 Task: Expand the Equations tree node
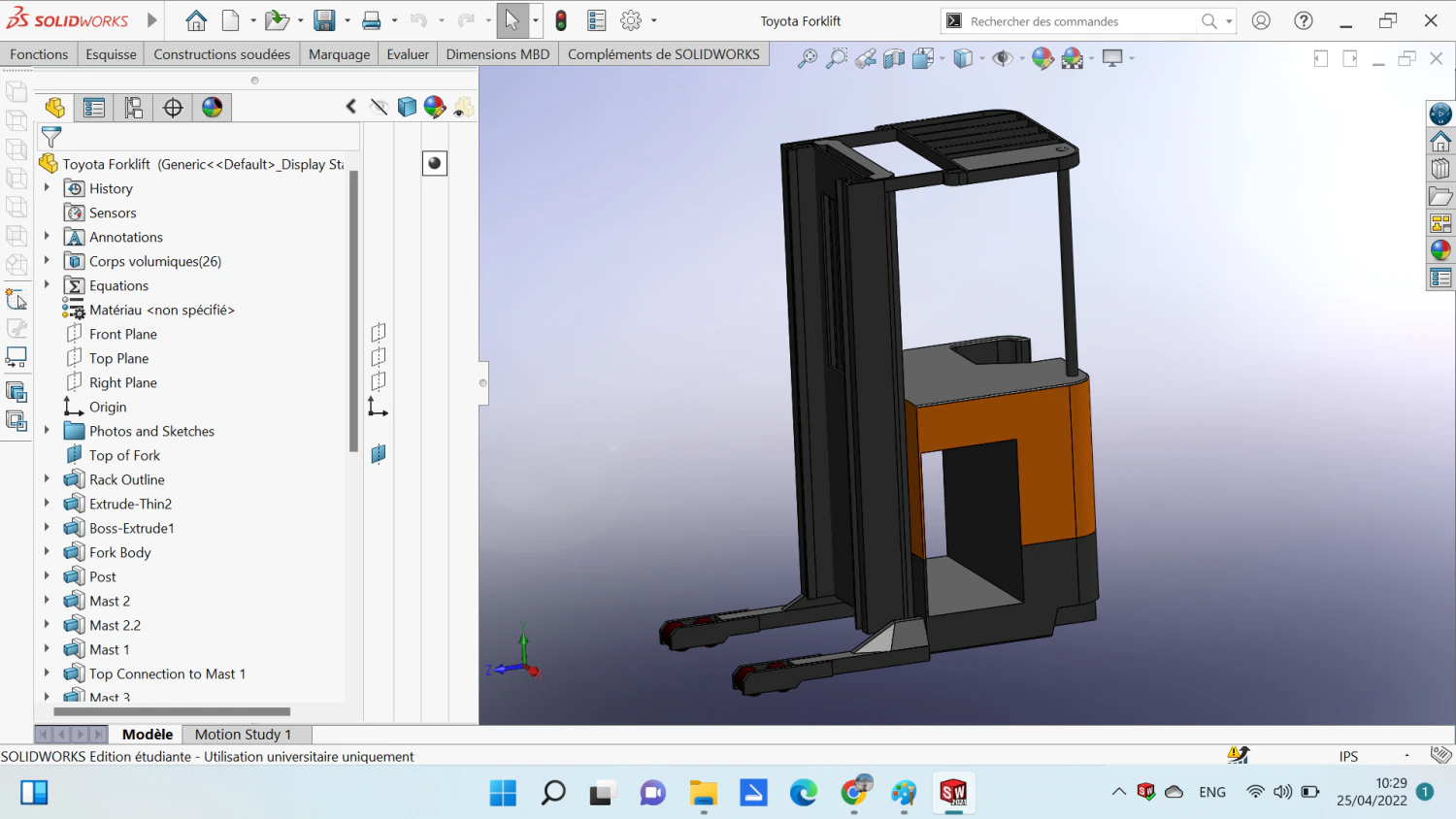(47, 284)
